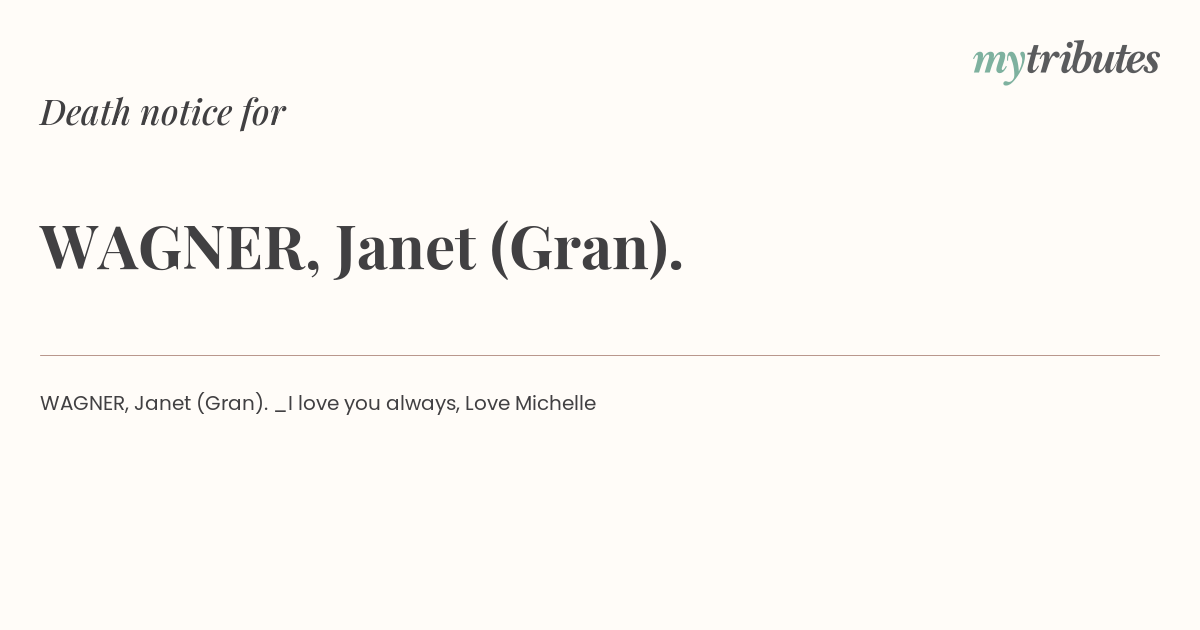Click the word "notice" in the subtitle
Screen dimensions: 1200x630
[186, 113]
